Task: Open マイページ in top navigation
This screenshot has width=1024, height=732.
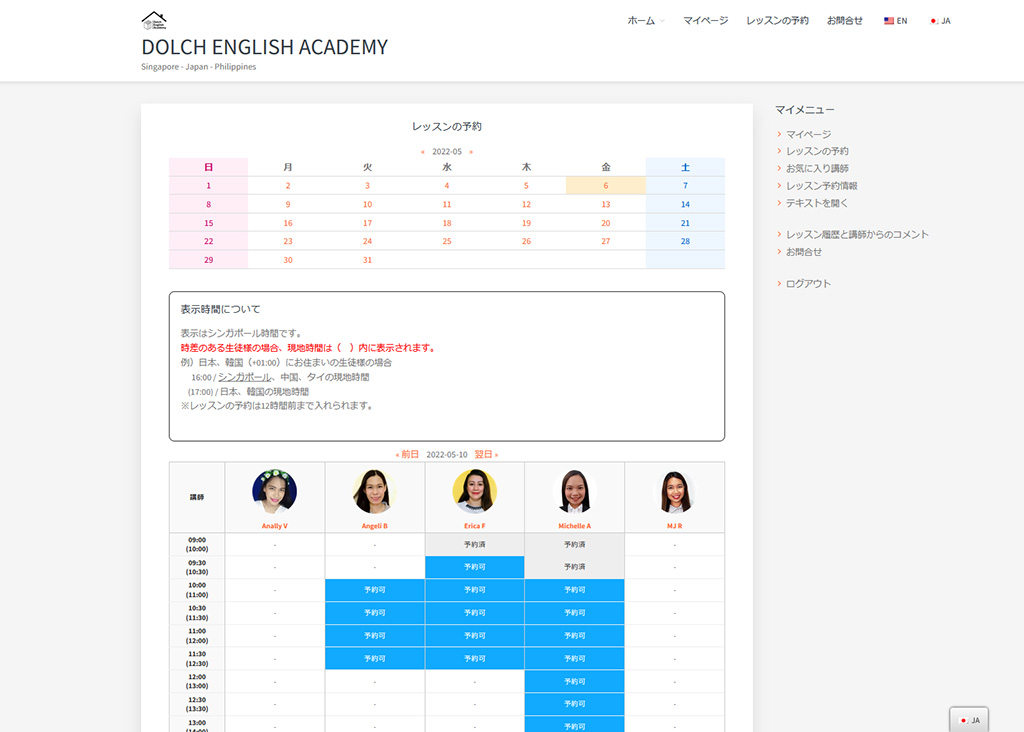Action: tap(705, 21)
